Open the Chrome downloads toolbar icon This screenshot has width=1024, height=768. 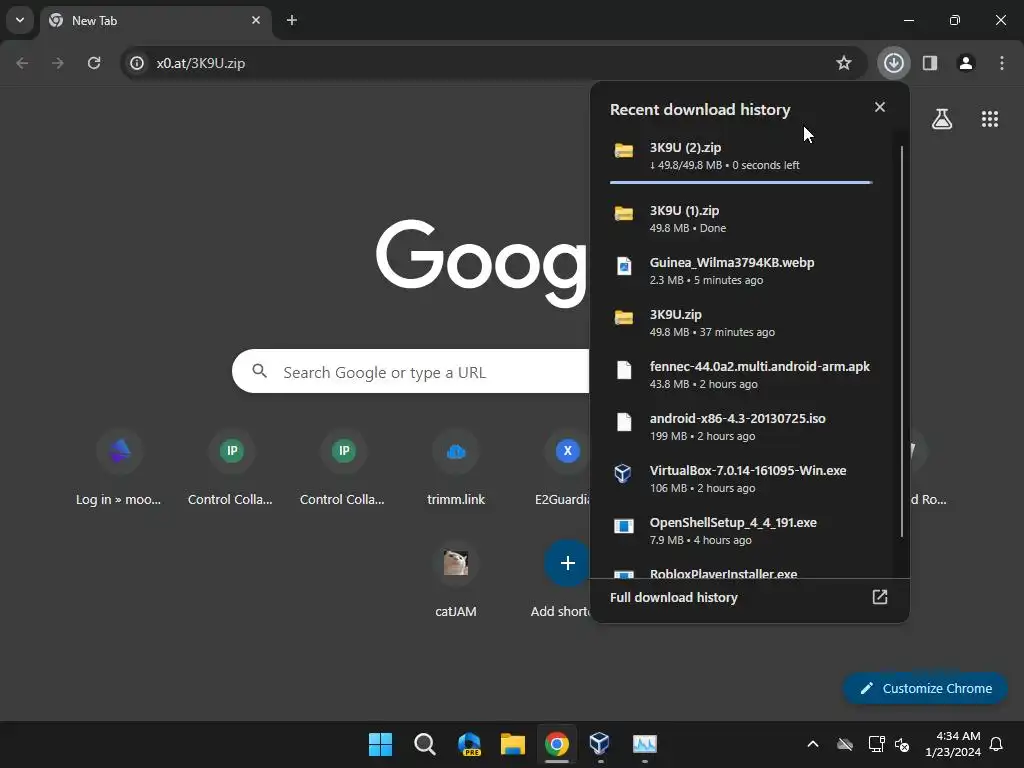click(x=893, y=63)
